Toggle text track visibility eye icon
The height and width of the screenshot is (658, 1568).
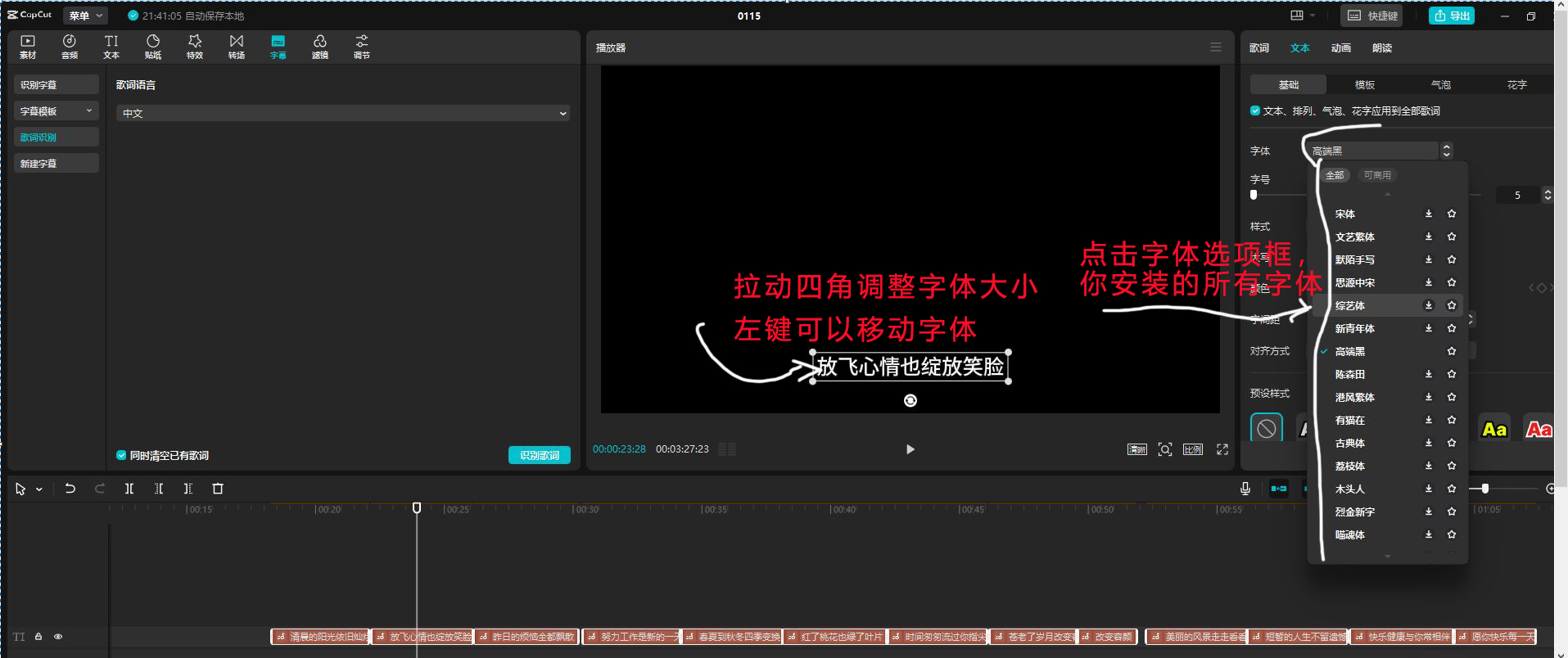(58, 636)
